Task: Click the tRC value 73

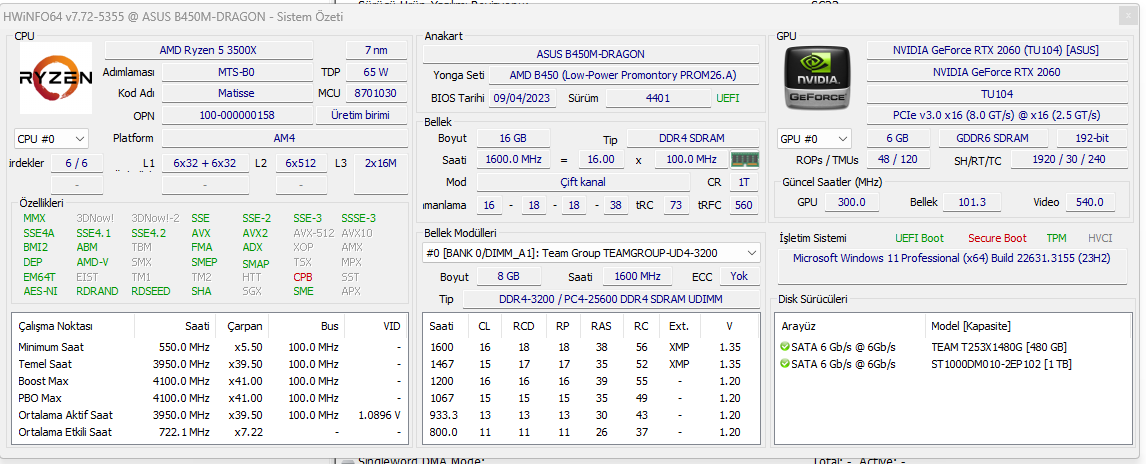Action: (676, 205)
